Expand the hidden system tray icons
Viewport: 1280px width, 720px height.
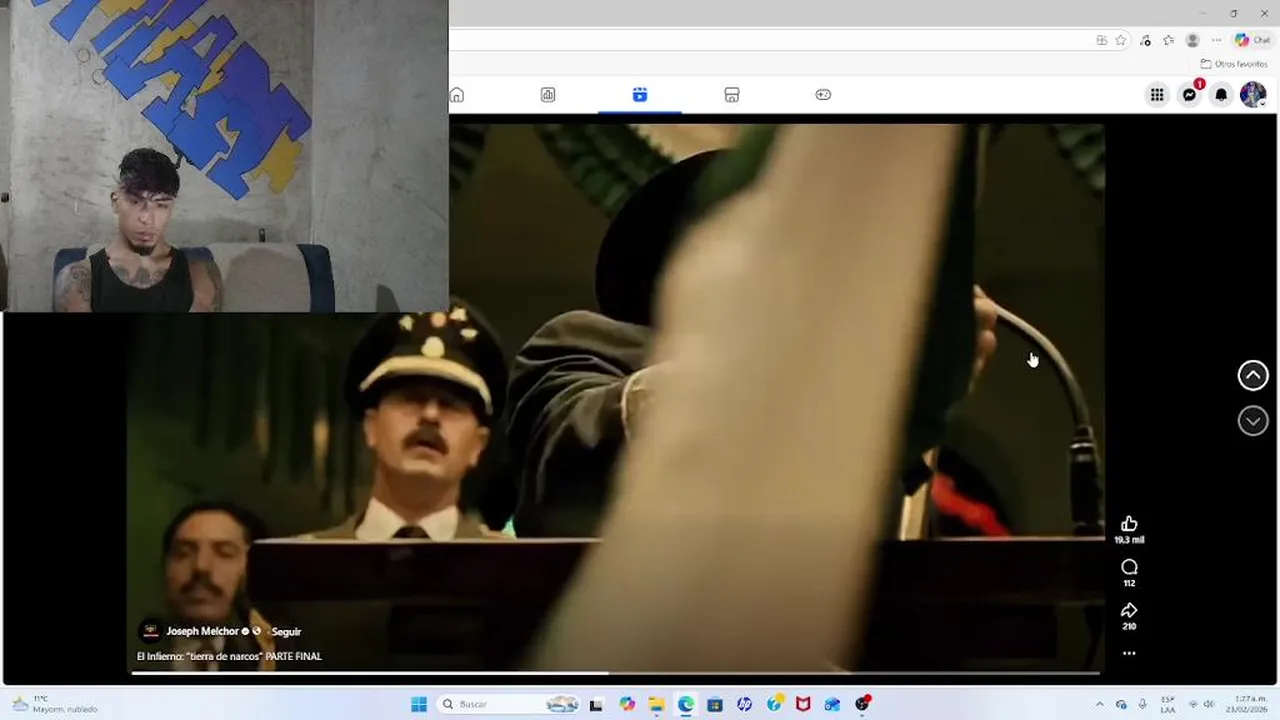click(x=1100, y=704)
